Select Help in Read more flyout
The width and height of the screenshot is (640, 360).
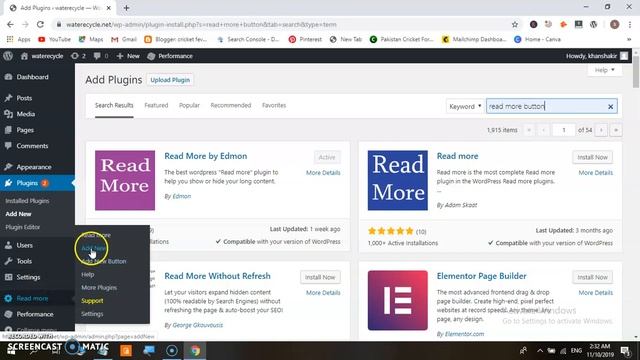88,275
